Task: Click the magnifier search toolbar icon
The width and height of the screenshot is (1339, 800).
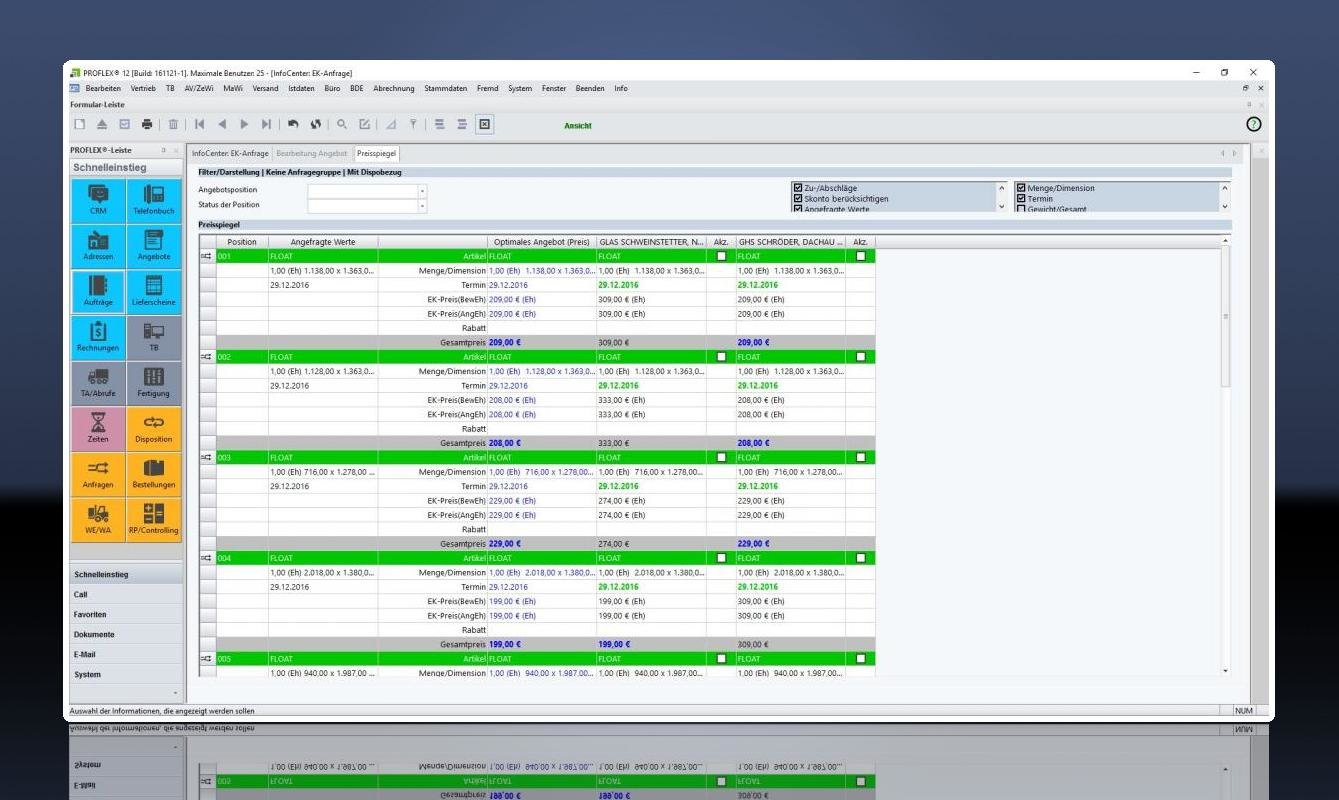Action: (342, 124)
